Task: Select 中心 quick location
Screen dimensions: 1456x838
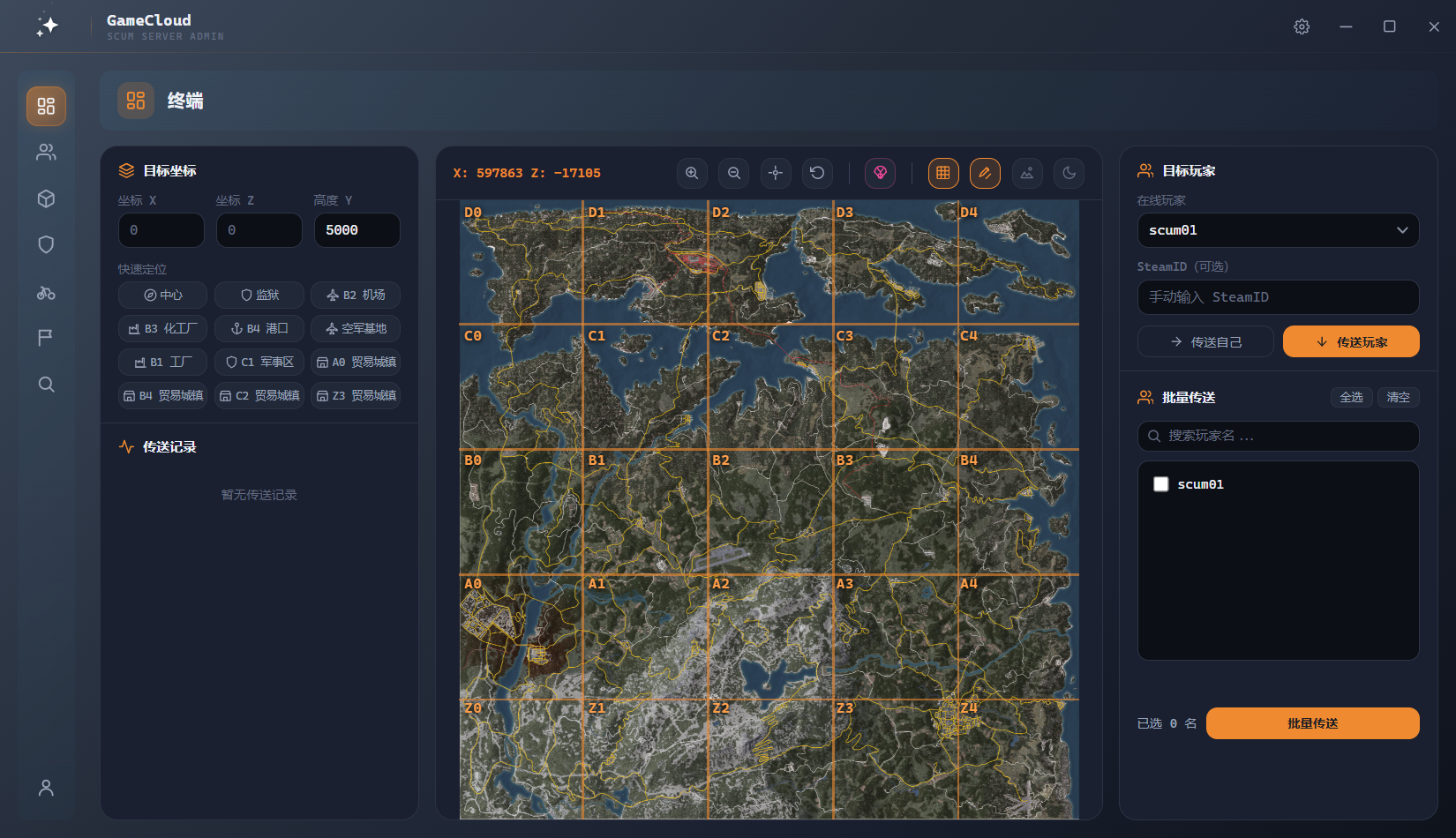Action: (x=162, y=295)
